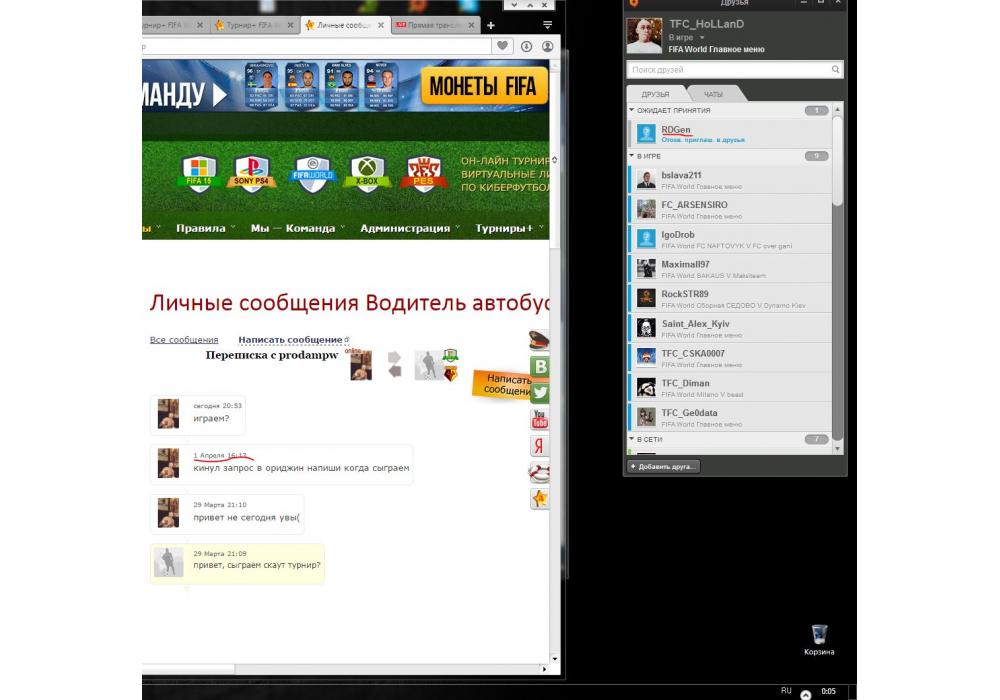Click the 'Добавить друга' button
Screen dimensions: 1000x700
click(663, 467)
